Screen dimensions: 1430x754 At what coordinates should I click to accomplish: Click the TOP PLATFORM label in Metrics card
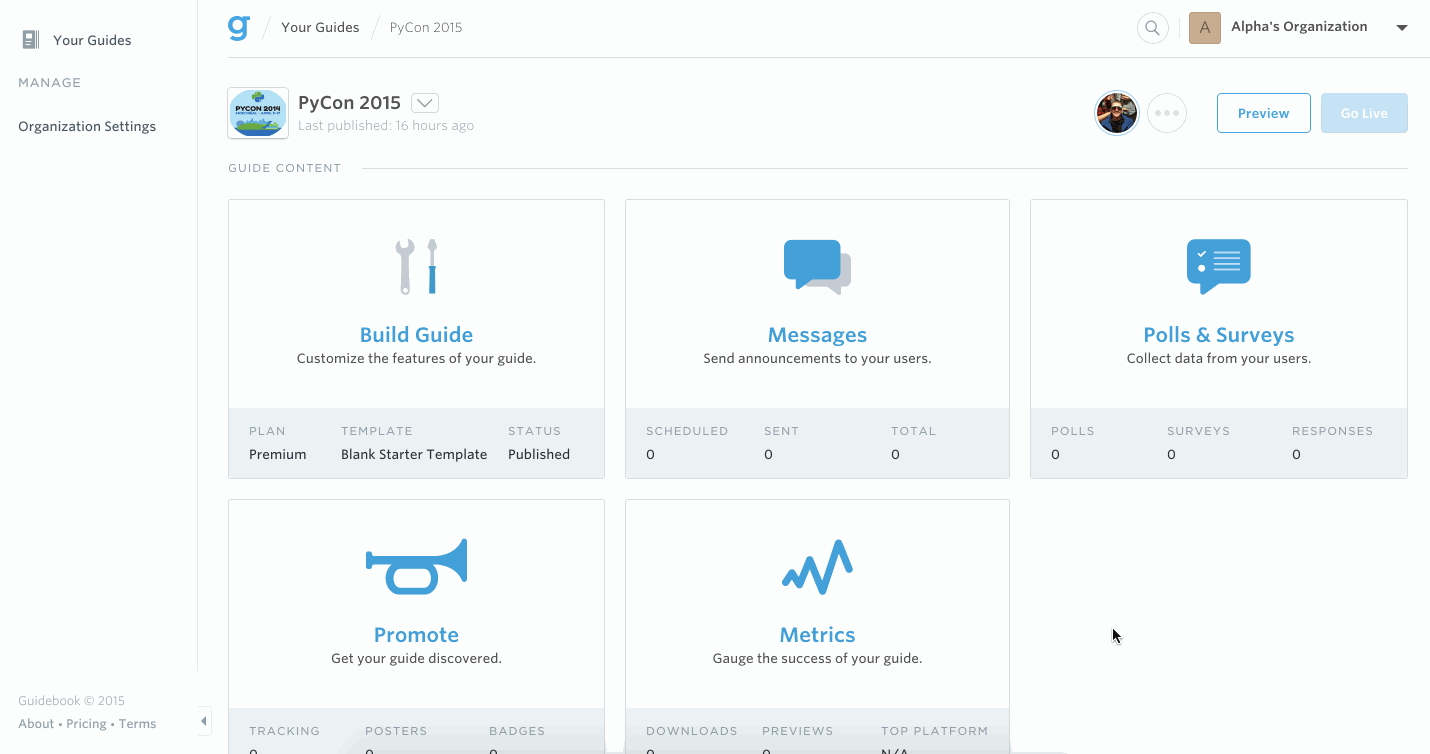(x=934, y=731)
